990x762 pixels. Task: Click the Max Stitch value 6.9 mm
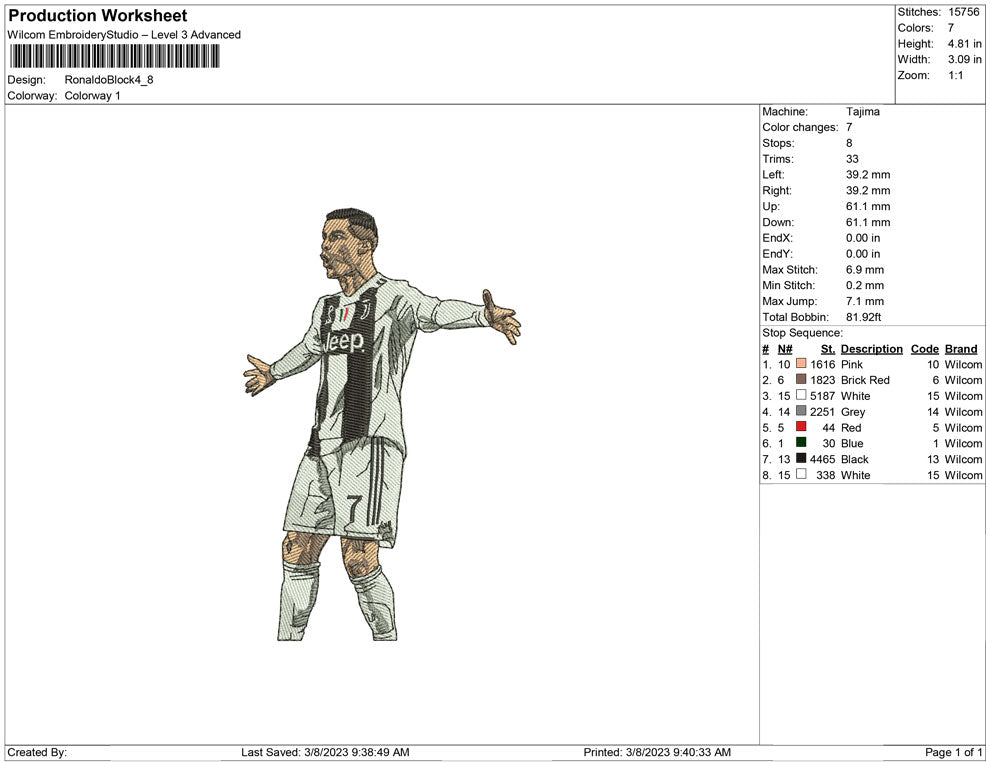(x=865, y=270)
